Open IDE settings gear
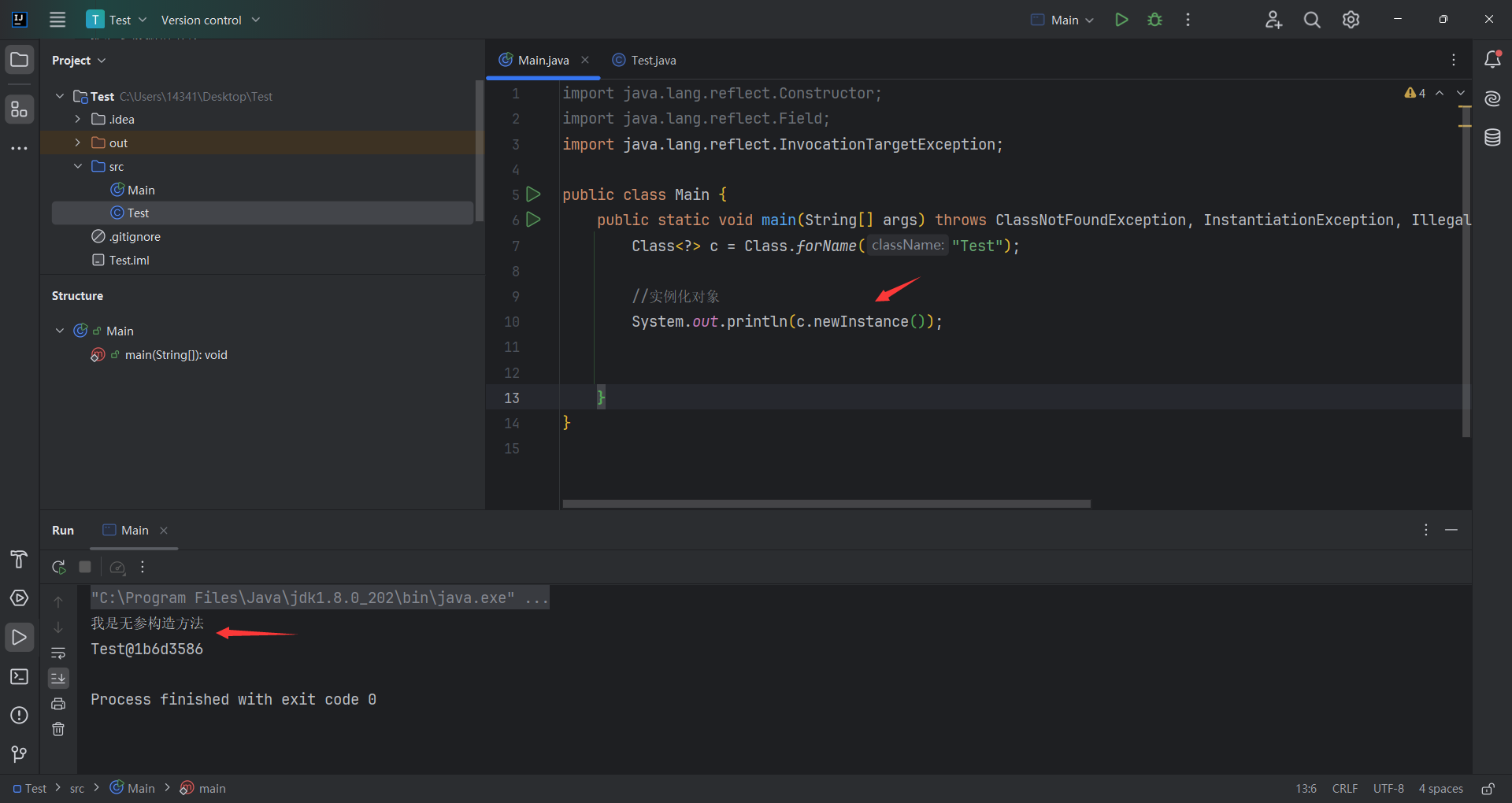This screenshot has width=1512, height=803. (x=1351, y=20)
